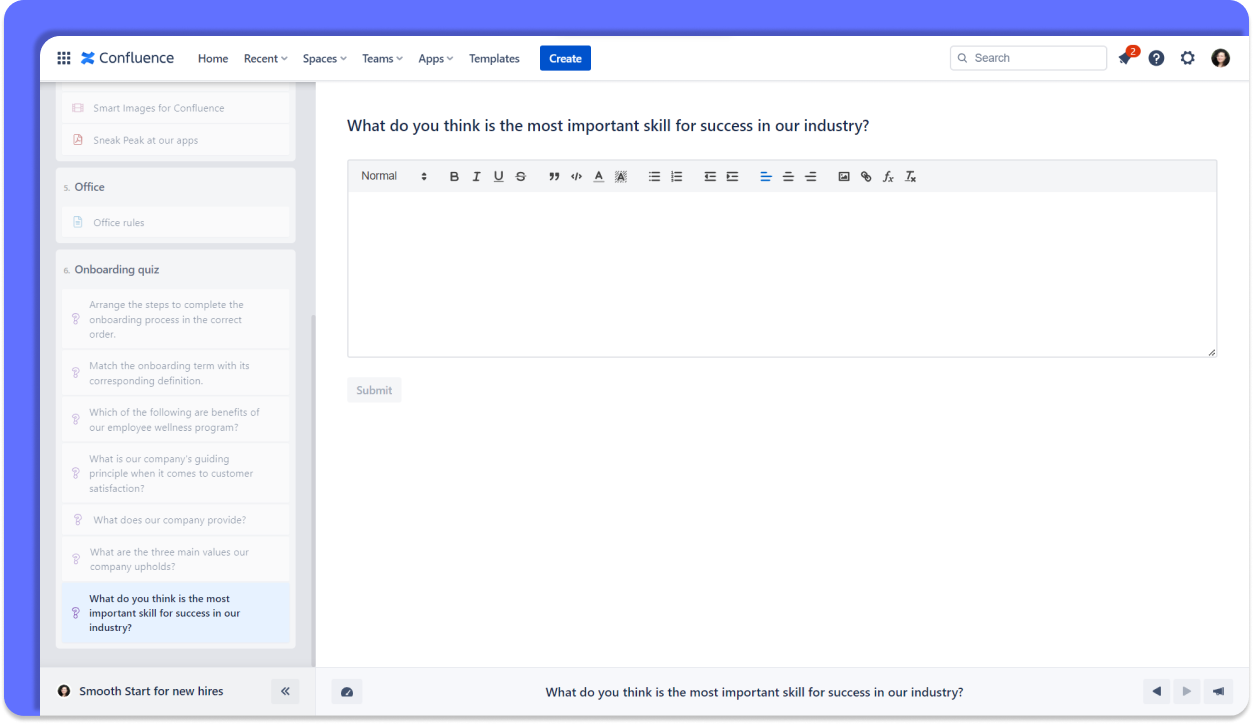1253x724 pixels.
Task: Toggle the bulleted list option
Action: point(654,177)
